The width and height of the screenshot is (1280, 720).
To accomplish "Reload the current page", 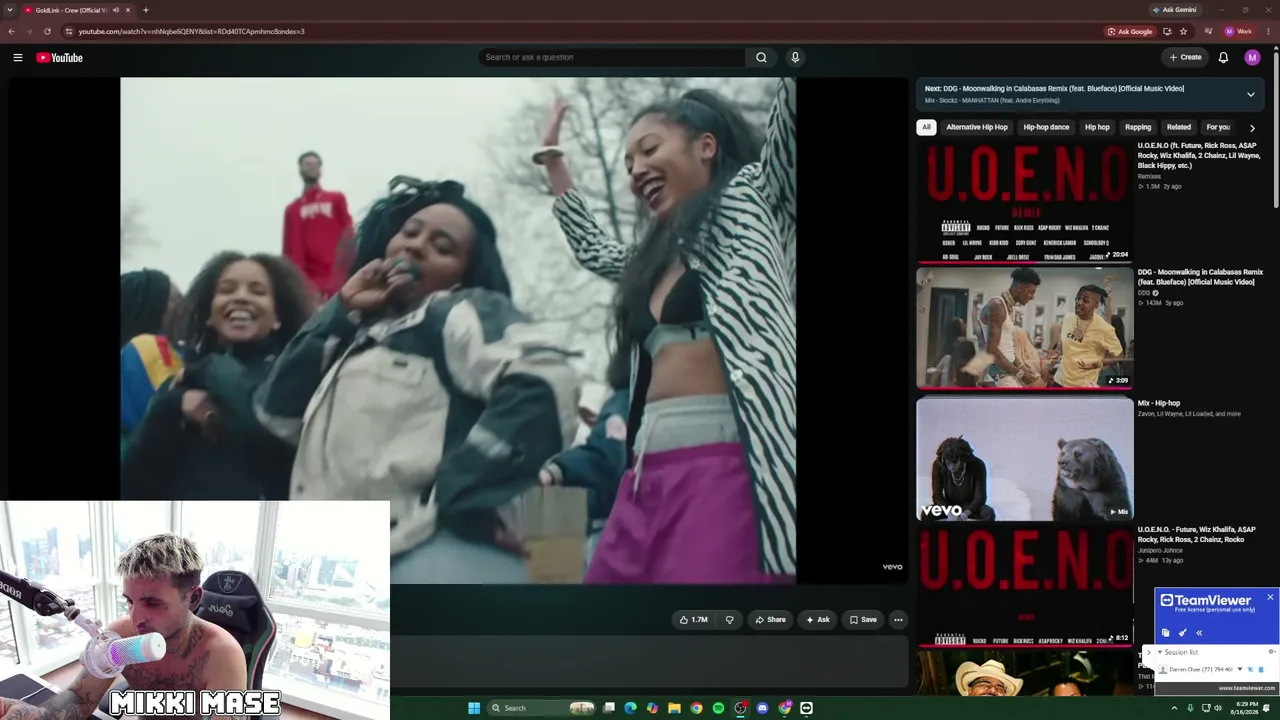I will [x=47, y=31].
